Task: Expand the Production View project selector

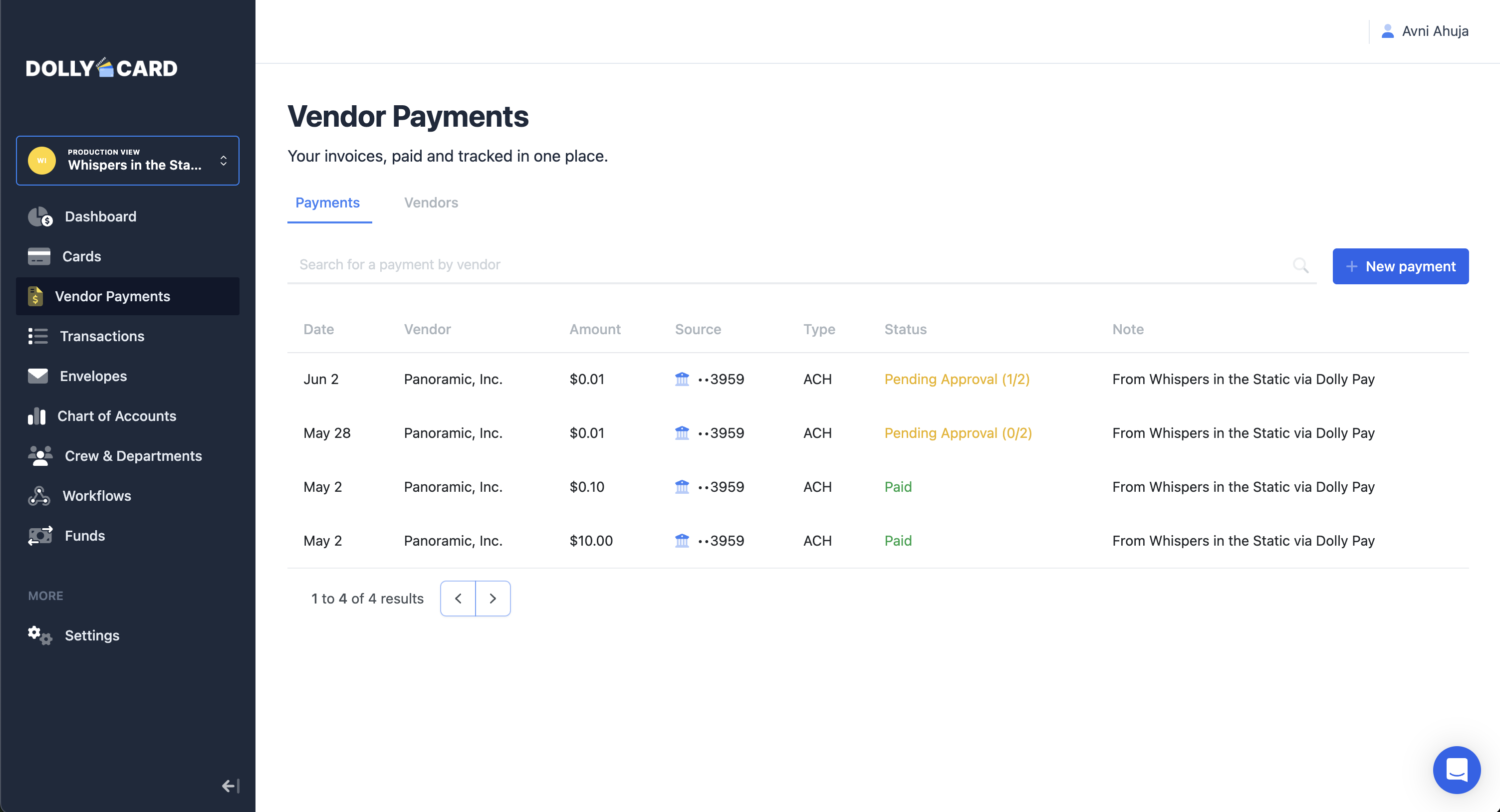Action: [128, 161]
